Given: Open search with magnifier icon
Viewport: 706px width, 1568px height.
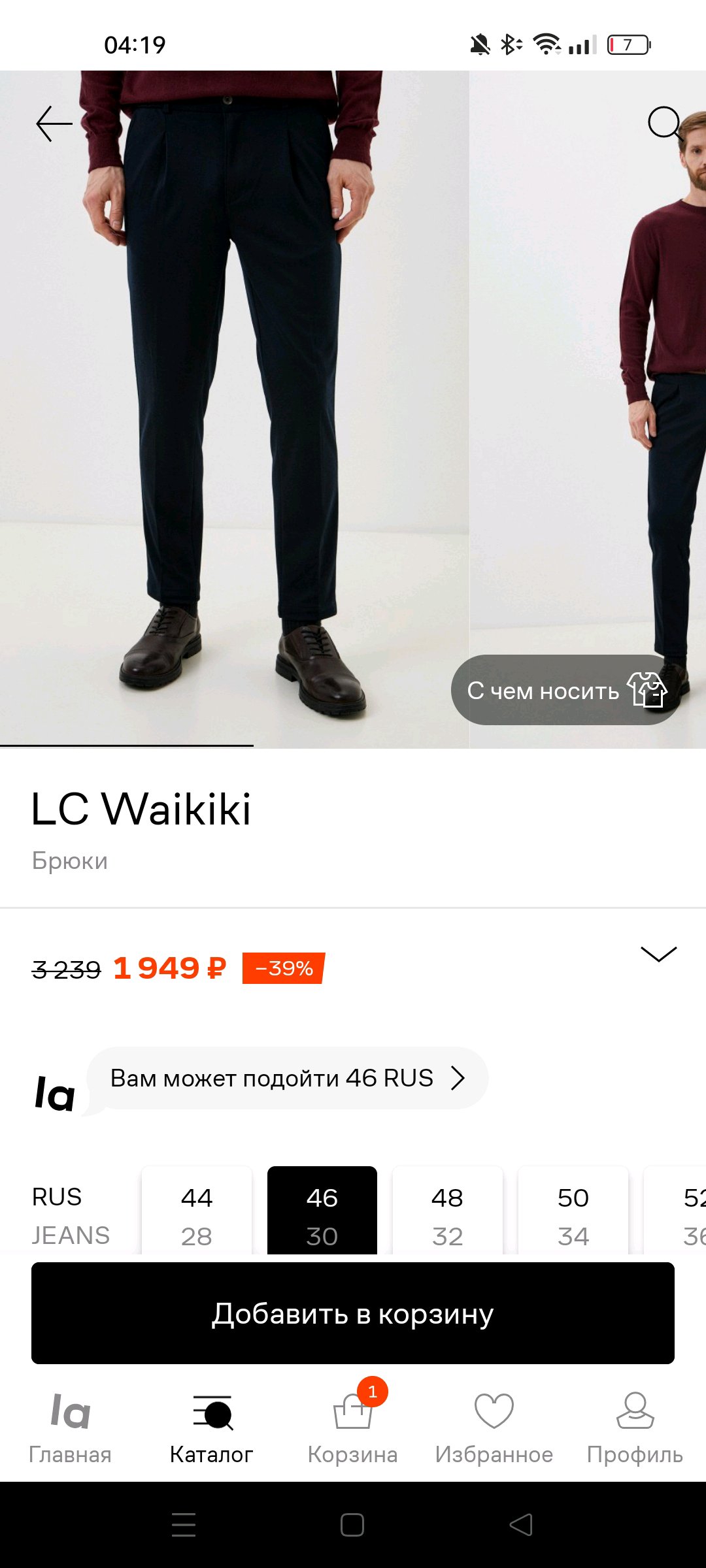Looking at the screenshot, I should 665,123.
